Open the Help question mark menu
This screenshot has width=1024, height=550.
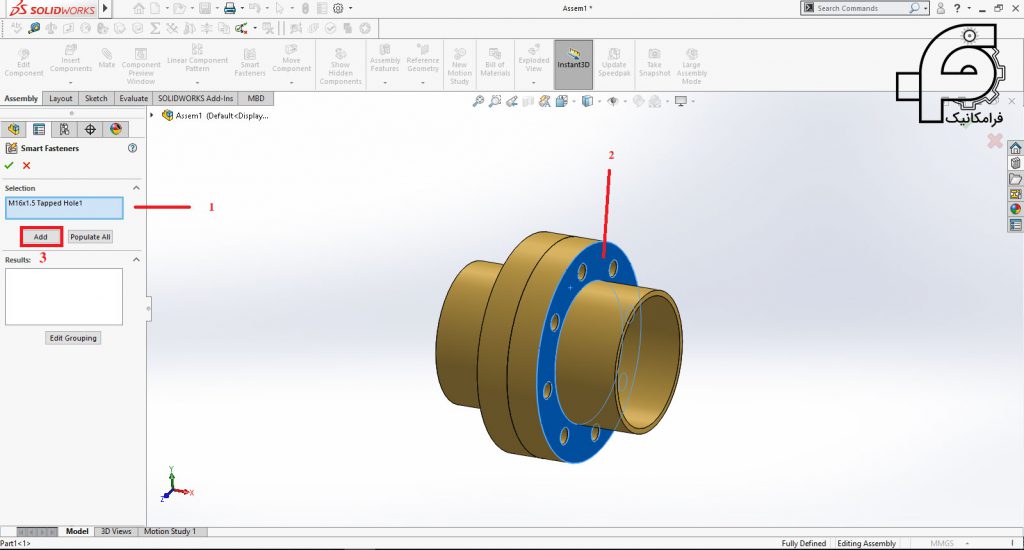957,8
